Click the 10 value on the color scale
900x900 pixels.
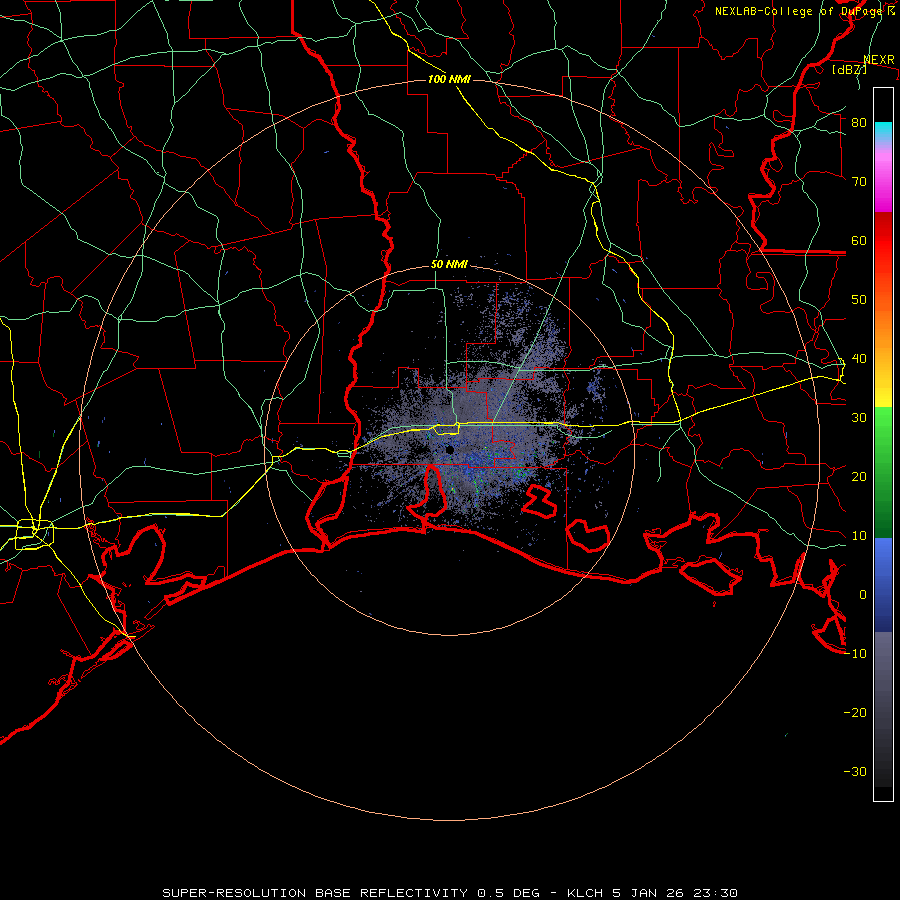coord(859,536)
